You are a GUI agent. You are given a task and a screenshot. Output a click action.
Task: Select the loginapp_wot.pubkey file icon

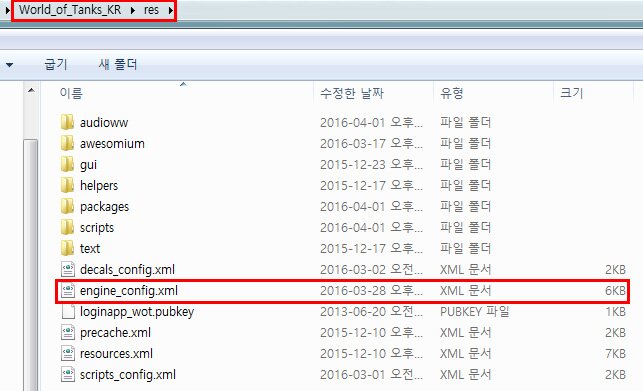[x=68, y=311]
